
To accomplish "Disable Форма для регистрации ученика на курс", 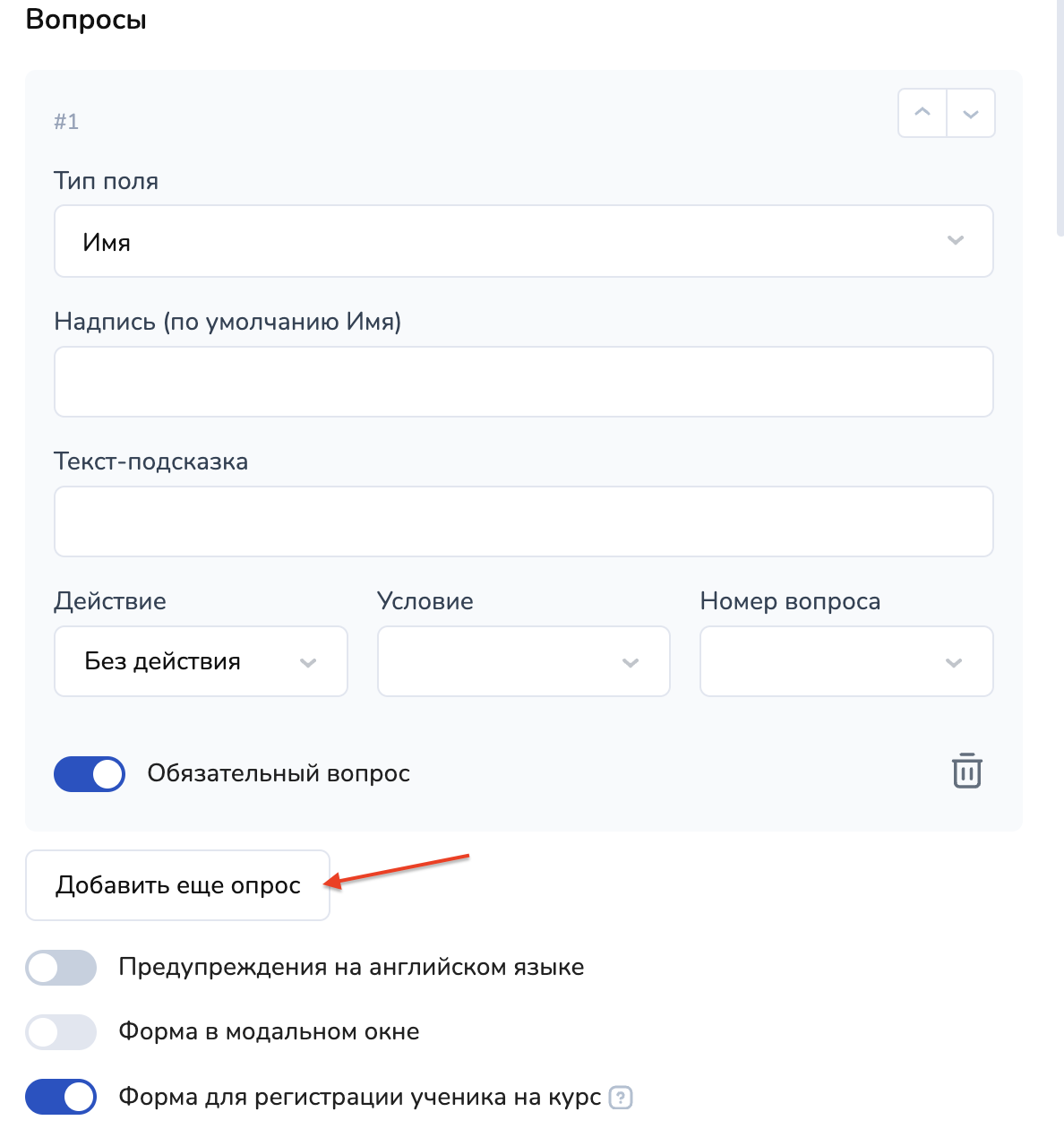I will pos(61,1097).
